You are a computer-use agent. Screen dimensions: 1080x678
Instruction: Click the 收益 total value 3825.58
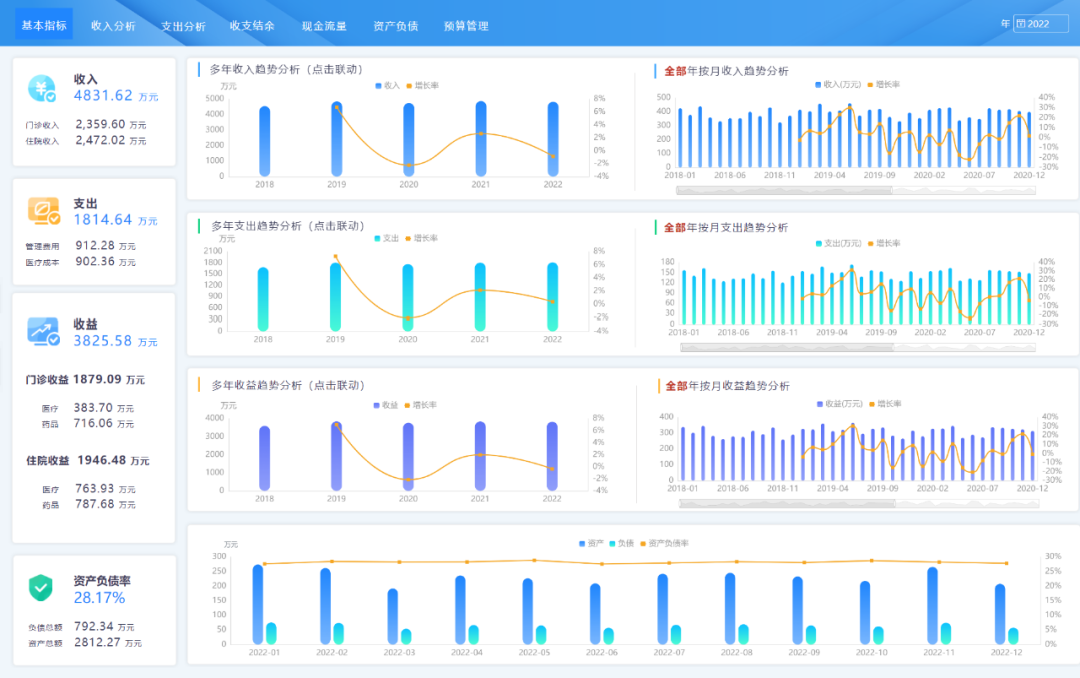(103, 341)
